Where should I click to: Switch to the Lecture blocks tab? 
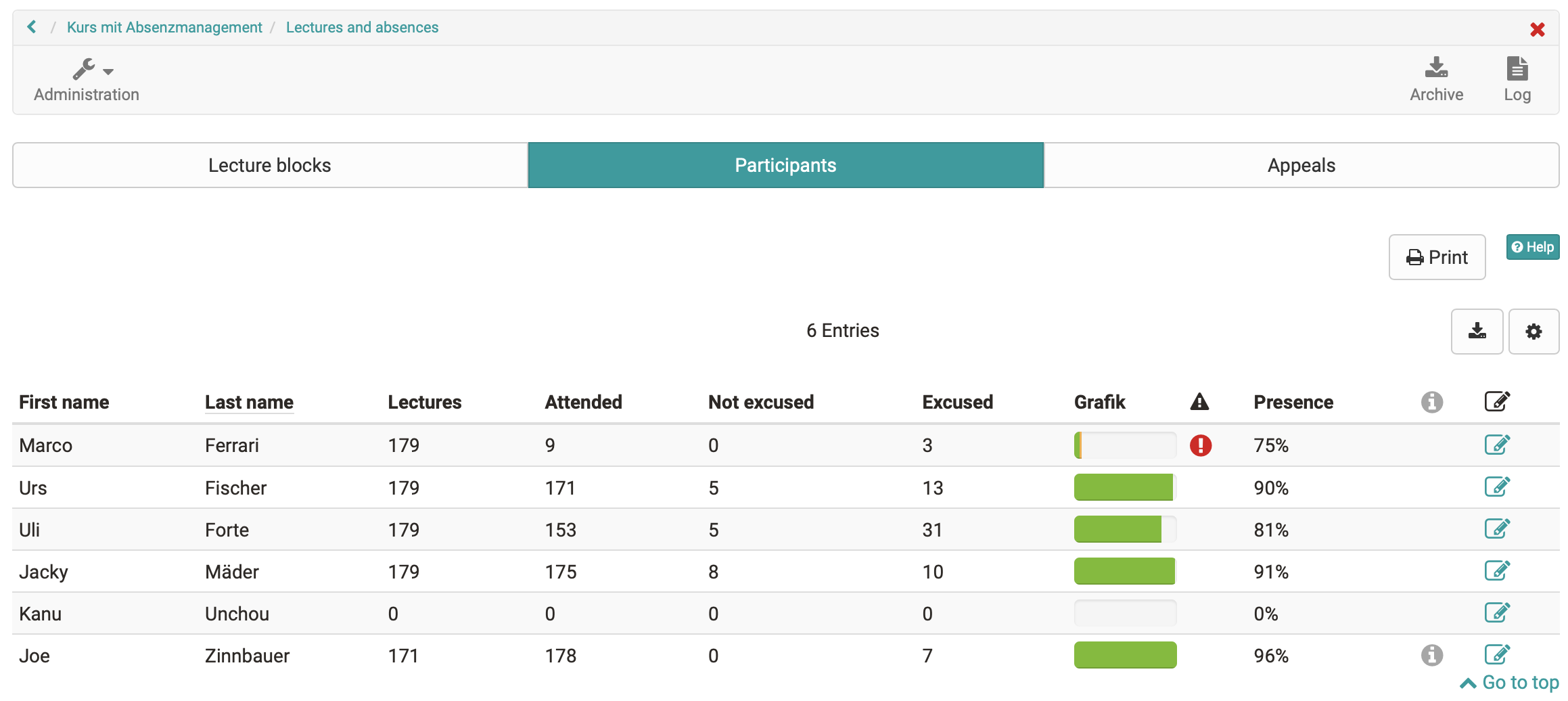[270, 165]
